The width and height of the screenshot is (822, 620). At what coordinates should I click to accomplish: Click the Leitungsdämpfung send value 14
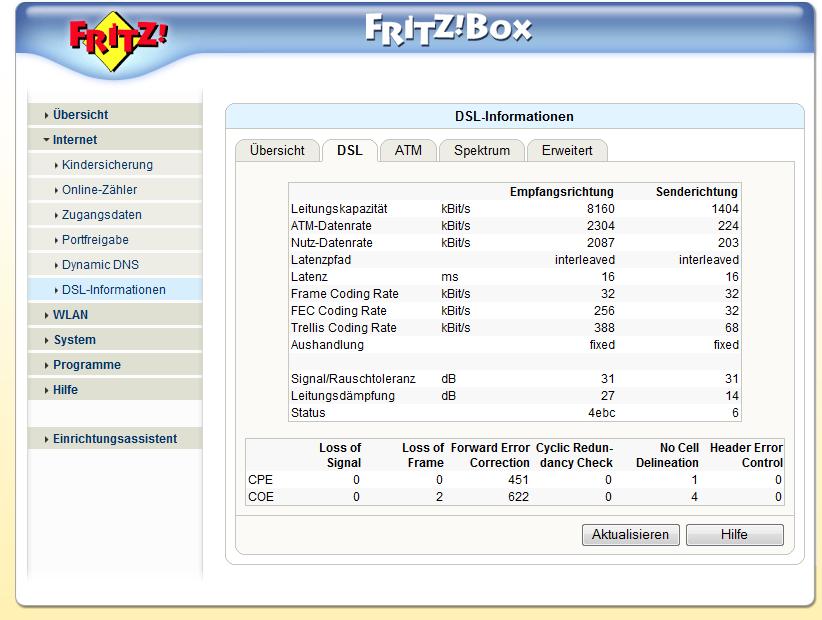click(732, 396)
